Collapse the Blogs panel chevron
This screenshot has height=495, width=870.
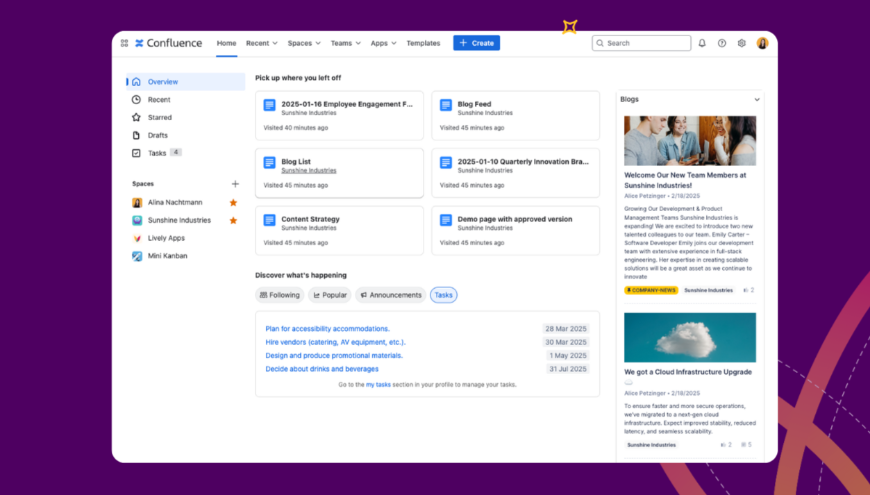pos(757,100)
